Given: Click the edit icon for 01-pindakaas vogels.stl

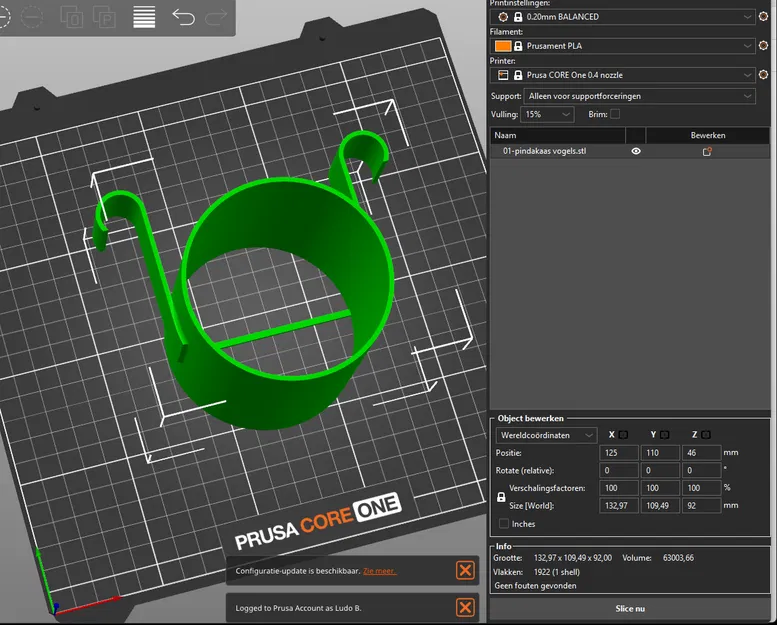Looking at the screenshot, I should click(707, 152).
